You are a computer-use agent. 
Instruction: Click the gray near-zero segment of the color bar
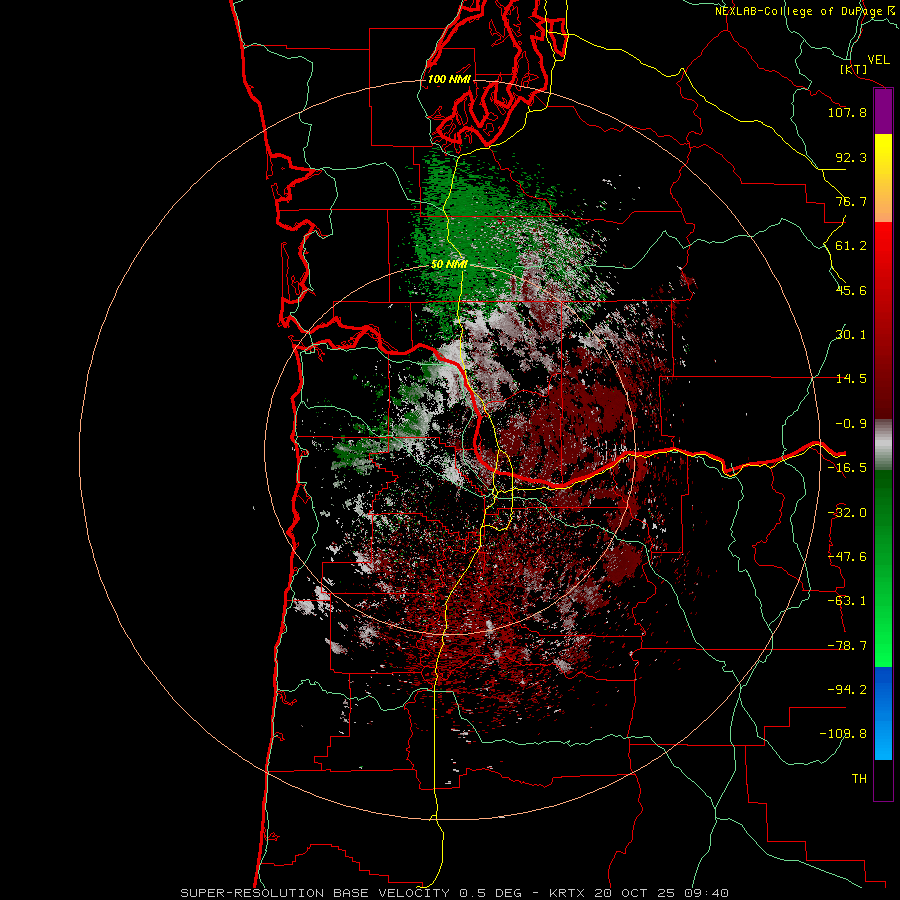[x=883, y=445]
